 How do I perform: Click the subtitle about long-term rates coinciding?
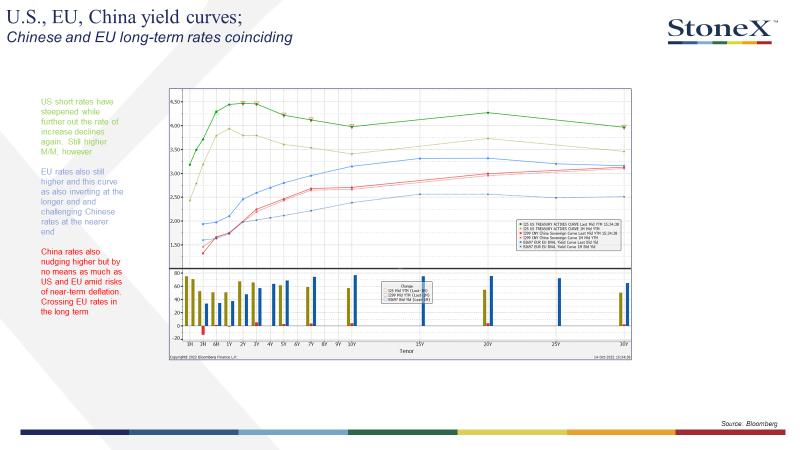pos(149,37)
